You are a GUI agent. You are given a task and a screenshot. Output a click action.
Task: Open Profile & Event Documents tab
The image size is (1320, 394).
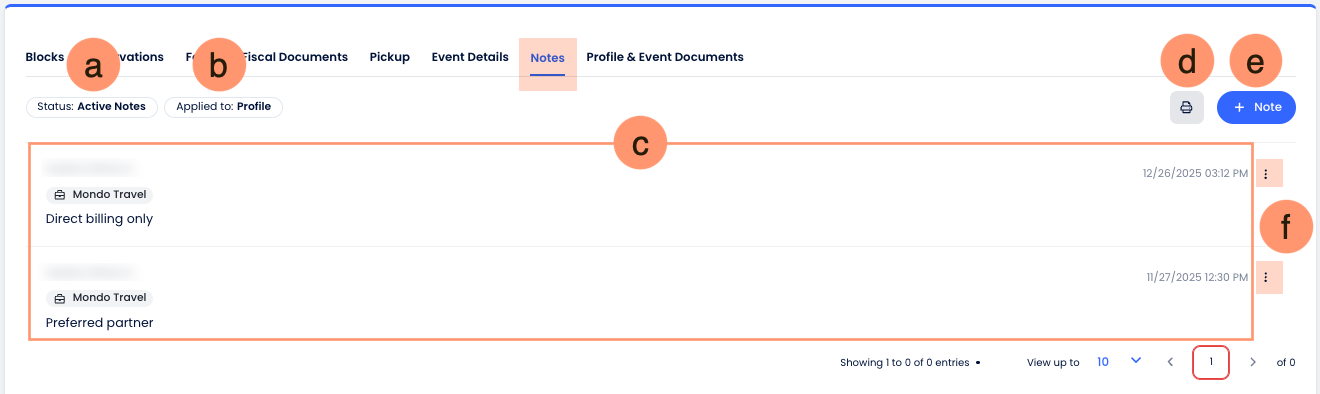tap(665, 57)
